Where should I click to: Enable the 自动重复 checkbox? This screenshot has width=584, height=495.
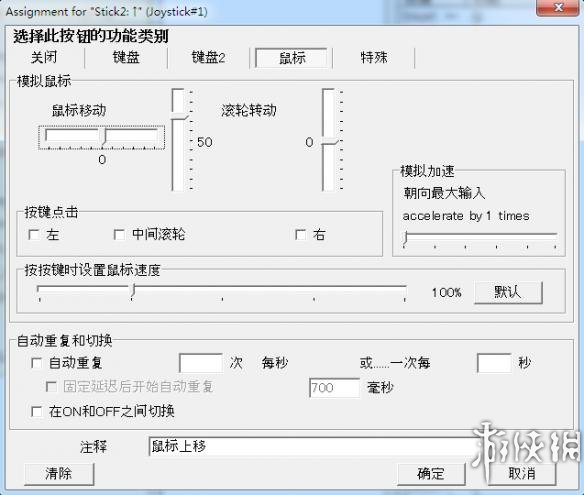pos(36,363)
